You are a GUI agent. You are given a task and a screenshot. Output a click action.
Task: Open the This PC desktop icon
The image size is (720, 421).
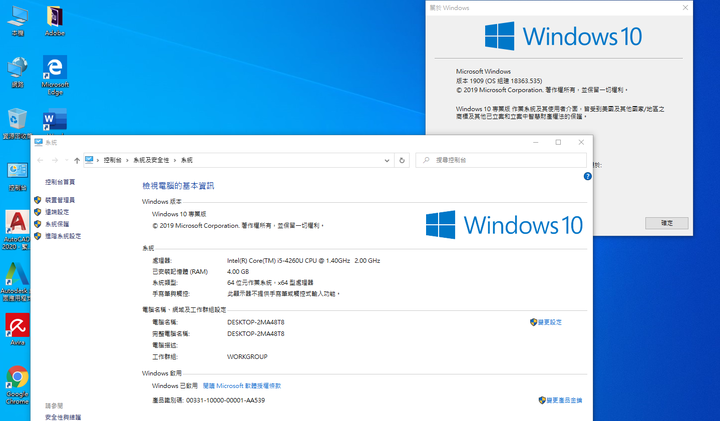(17, 21)
